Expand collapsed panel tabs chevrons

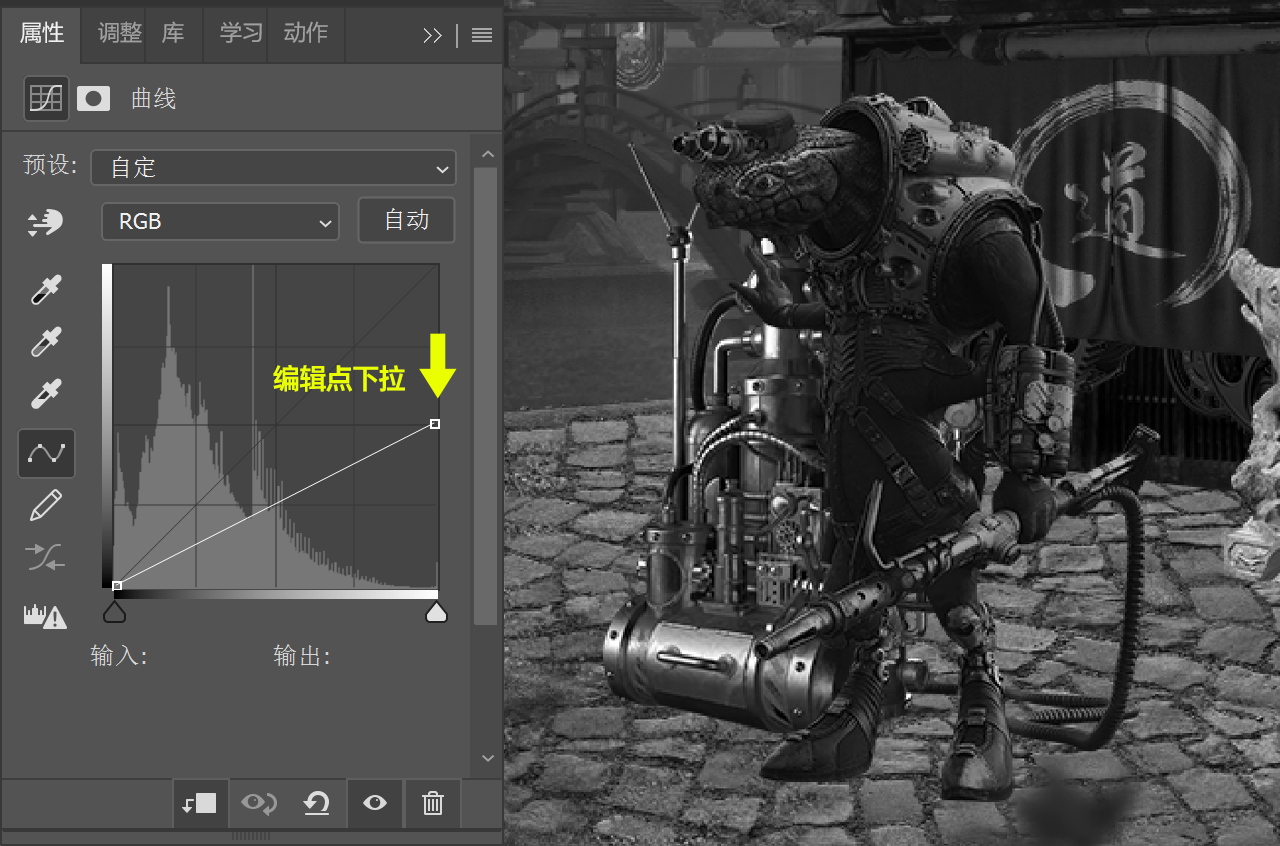(x=432, y=35)
